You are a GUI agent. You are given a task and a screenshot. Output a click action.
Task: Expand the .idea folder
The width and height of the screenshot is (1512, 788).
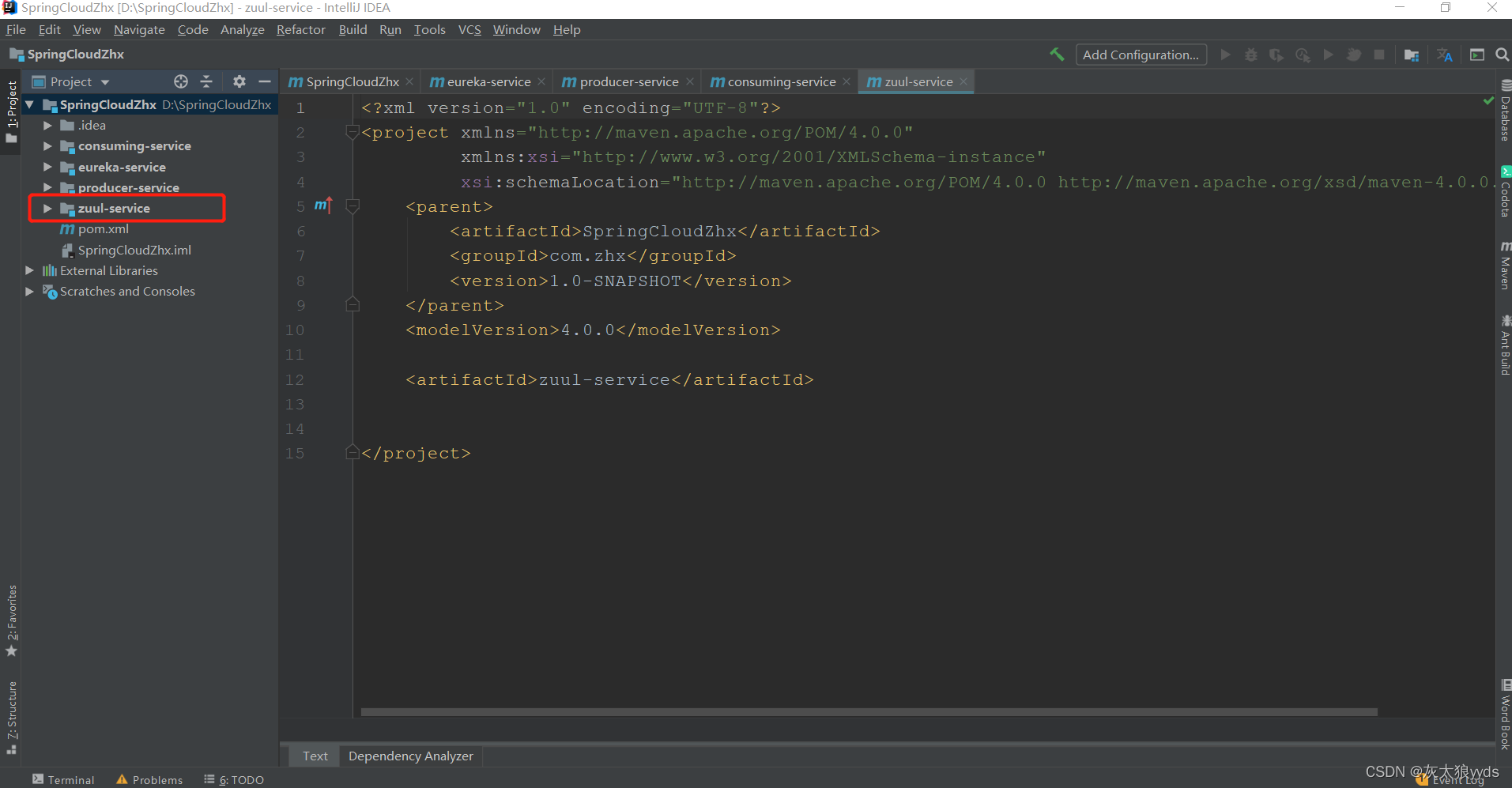pyautogui.click(x=47, y=125)
